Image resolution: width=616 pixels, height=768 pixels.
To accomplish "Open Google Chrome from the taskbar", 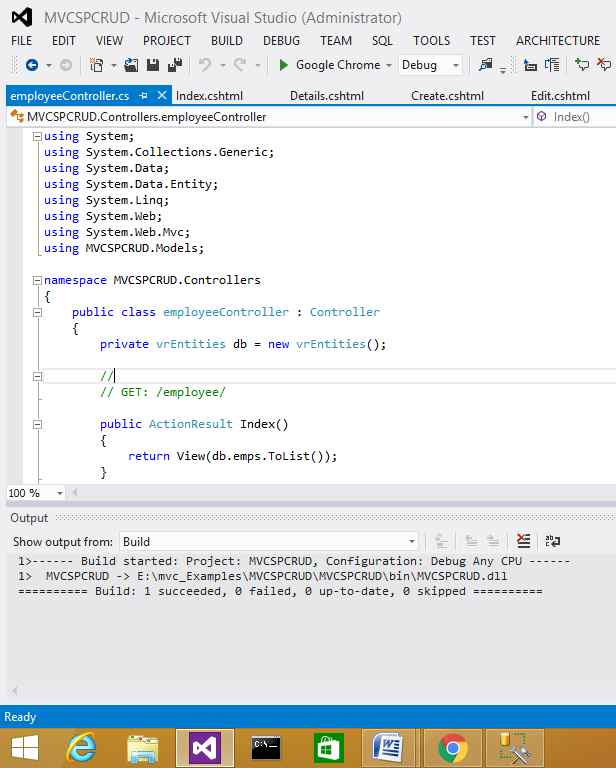I will point(453,748).
